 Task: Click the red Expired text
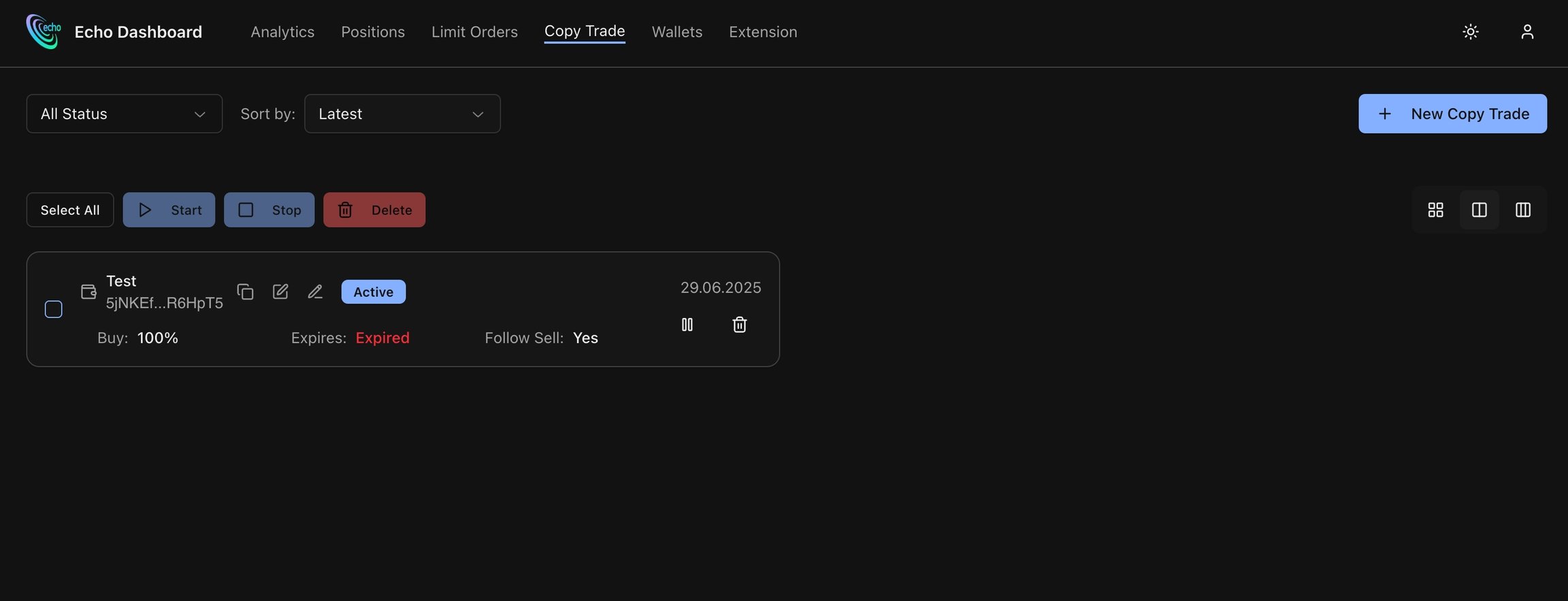pyautogui.click(x=382, y=338)
